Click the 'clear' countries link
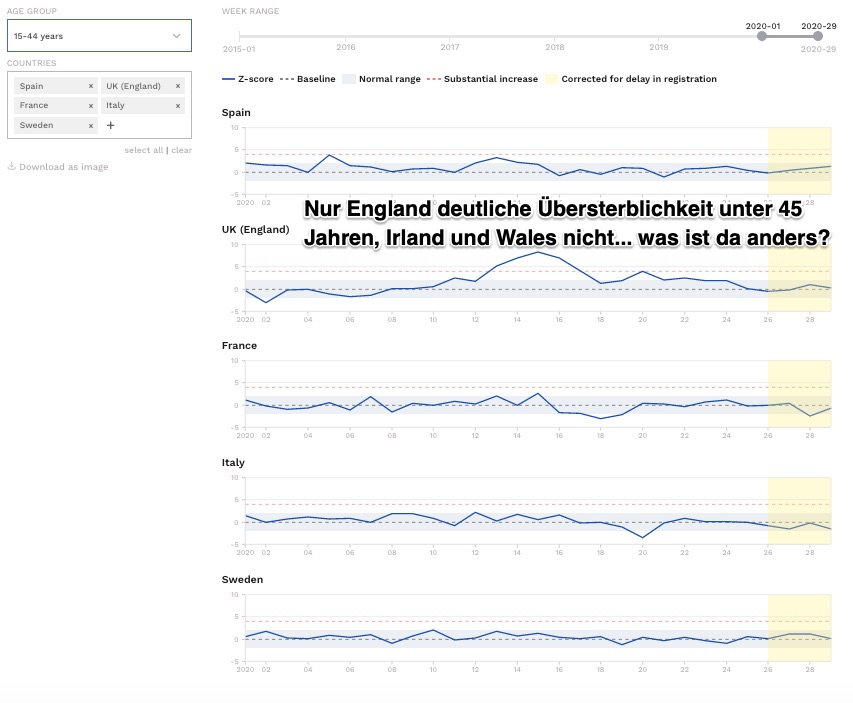Screen dimensions: 853x703 pyautogui.click(x=182, y=150)
